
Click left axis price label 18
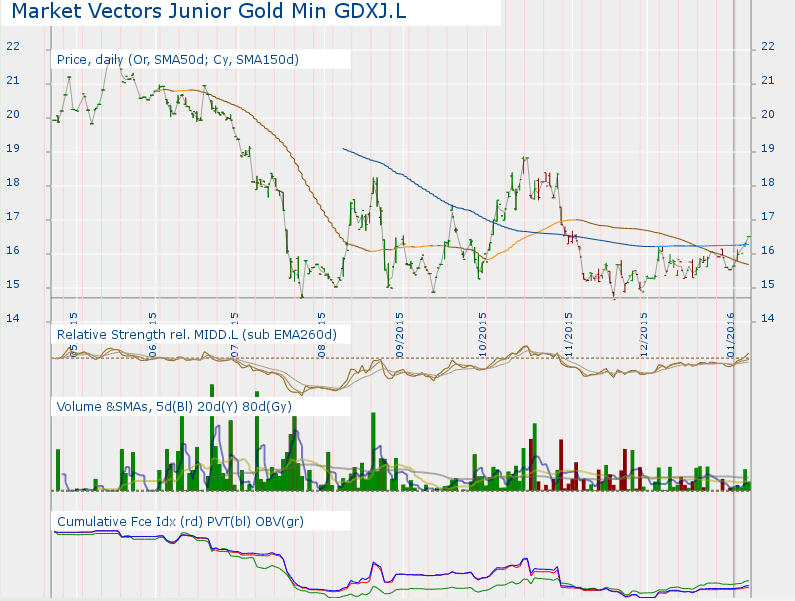click(x=13, y=182)
